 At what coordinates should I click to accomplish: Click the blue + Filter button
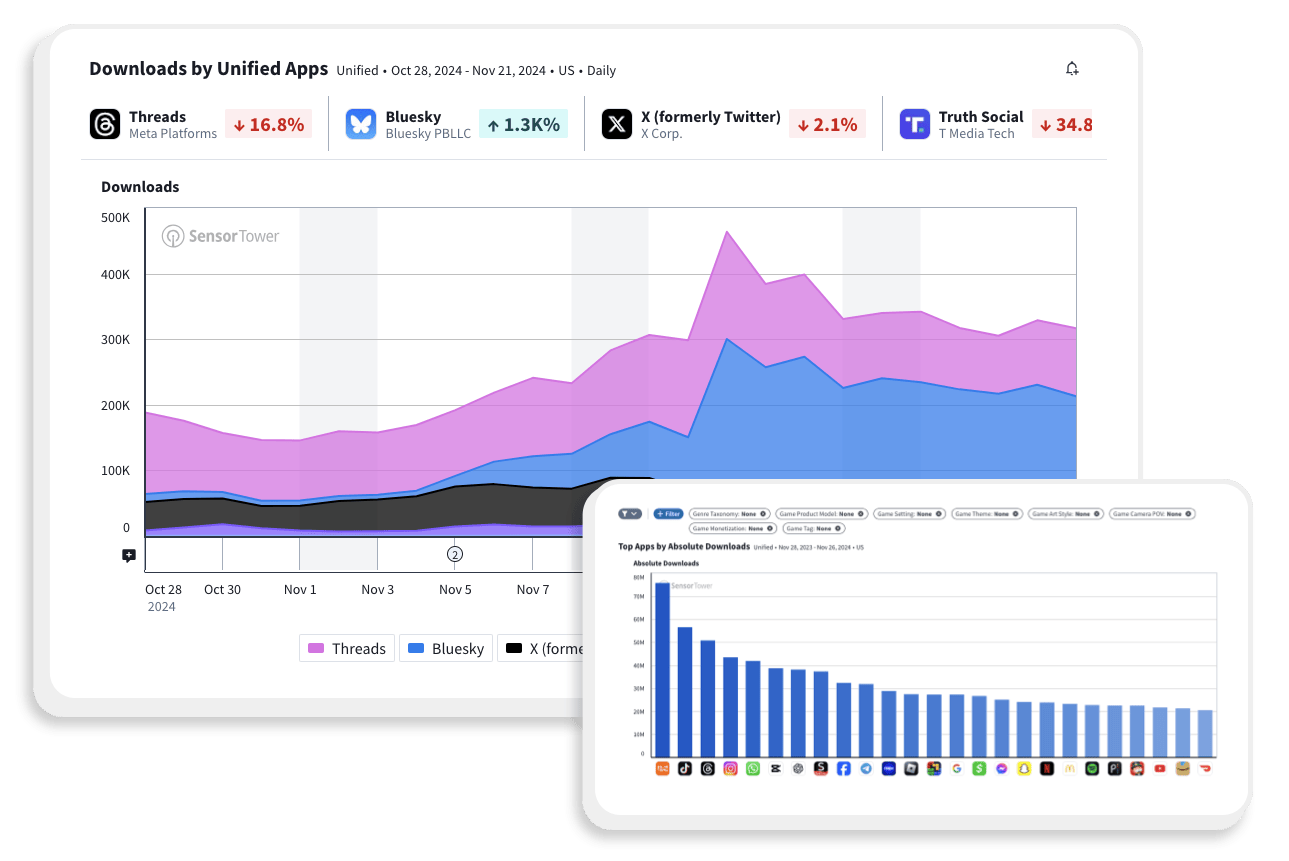(668, 514)
